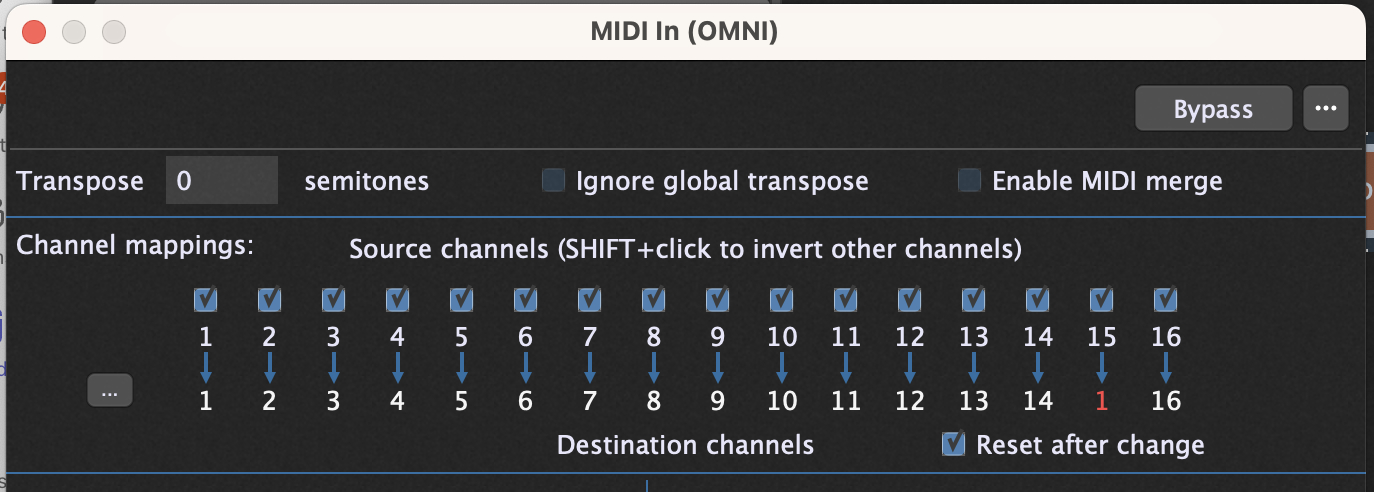The height and width of the screenshot is (492, 1374).
Task: Toggle source channel 7 checkbox
Action: (589, 299)
